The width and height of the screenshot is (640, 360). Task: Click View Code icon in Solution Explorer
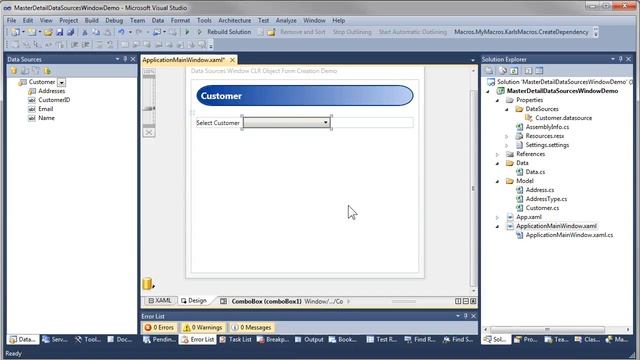pyautogui.click(x=528, y=71)
